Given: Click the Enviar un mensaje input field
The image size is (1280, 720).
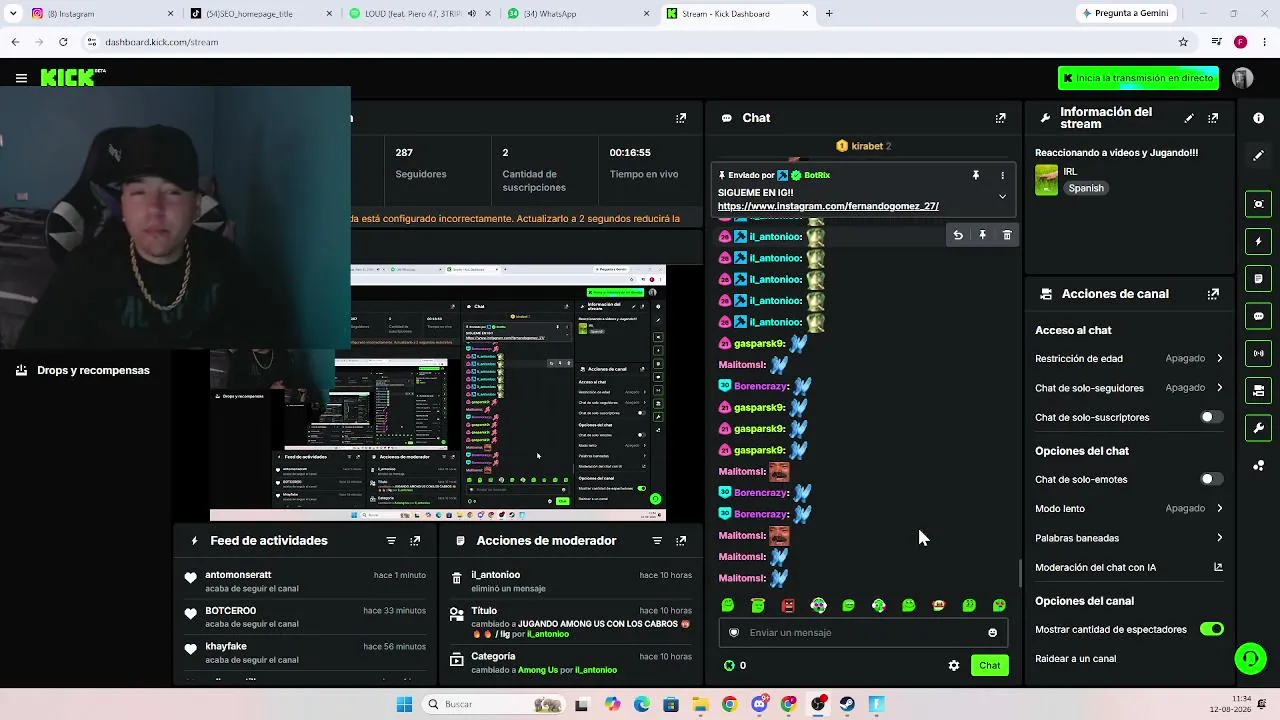Looking at the screenshot, I should click(x=861, y=633).
